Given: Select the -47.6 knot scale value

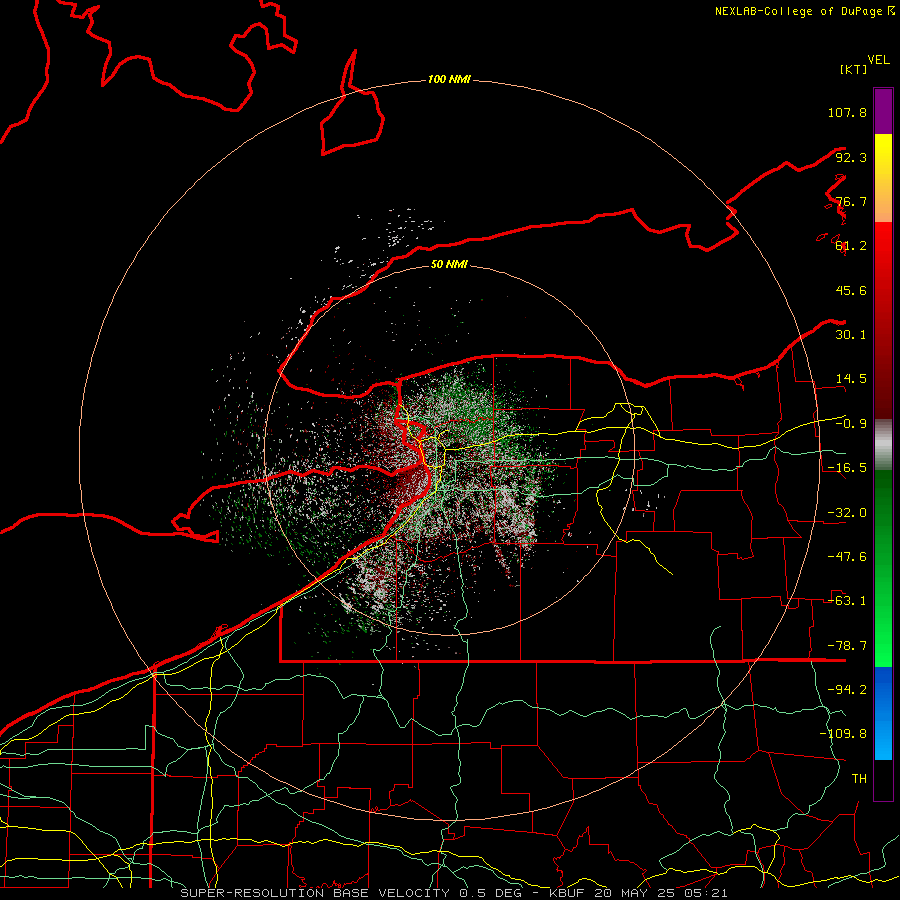Looking at the screenshot, I should tap(847, 557).
